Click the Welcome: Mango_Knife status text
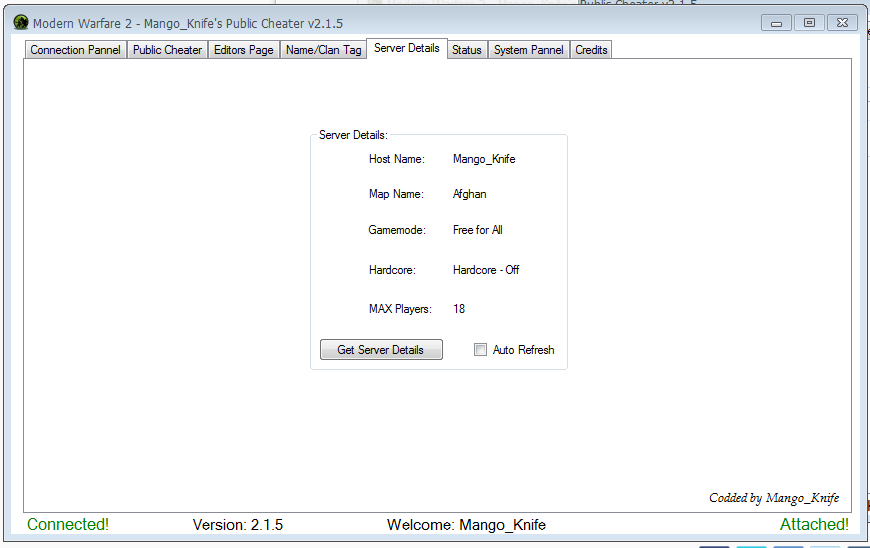This screenshot has height=548, width=870. 466,525
